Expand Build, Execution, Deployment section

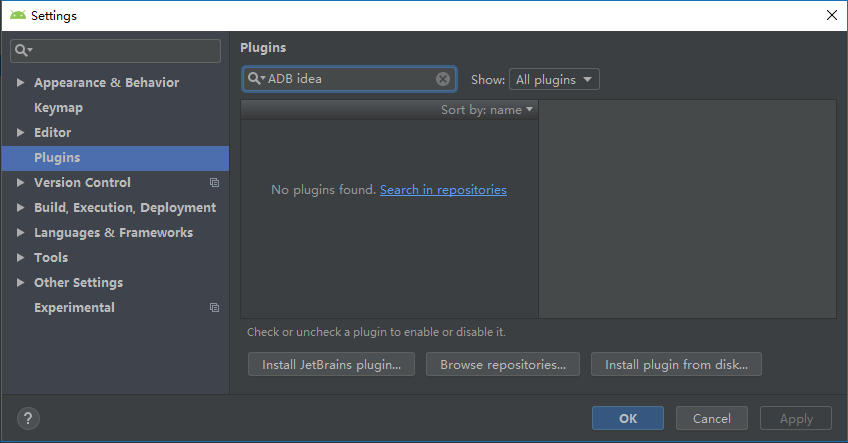click(x=22, y=208)
